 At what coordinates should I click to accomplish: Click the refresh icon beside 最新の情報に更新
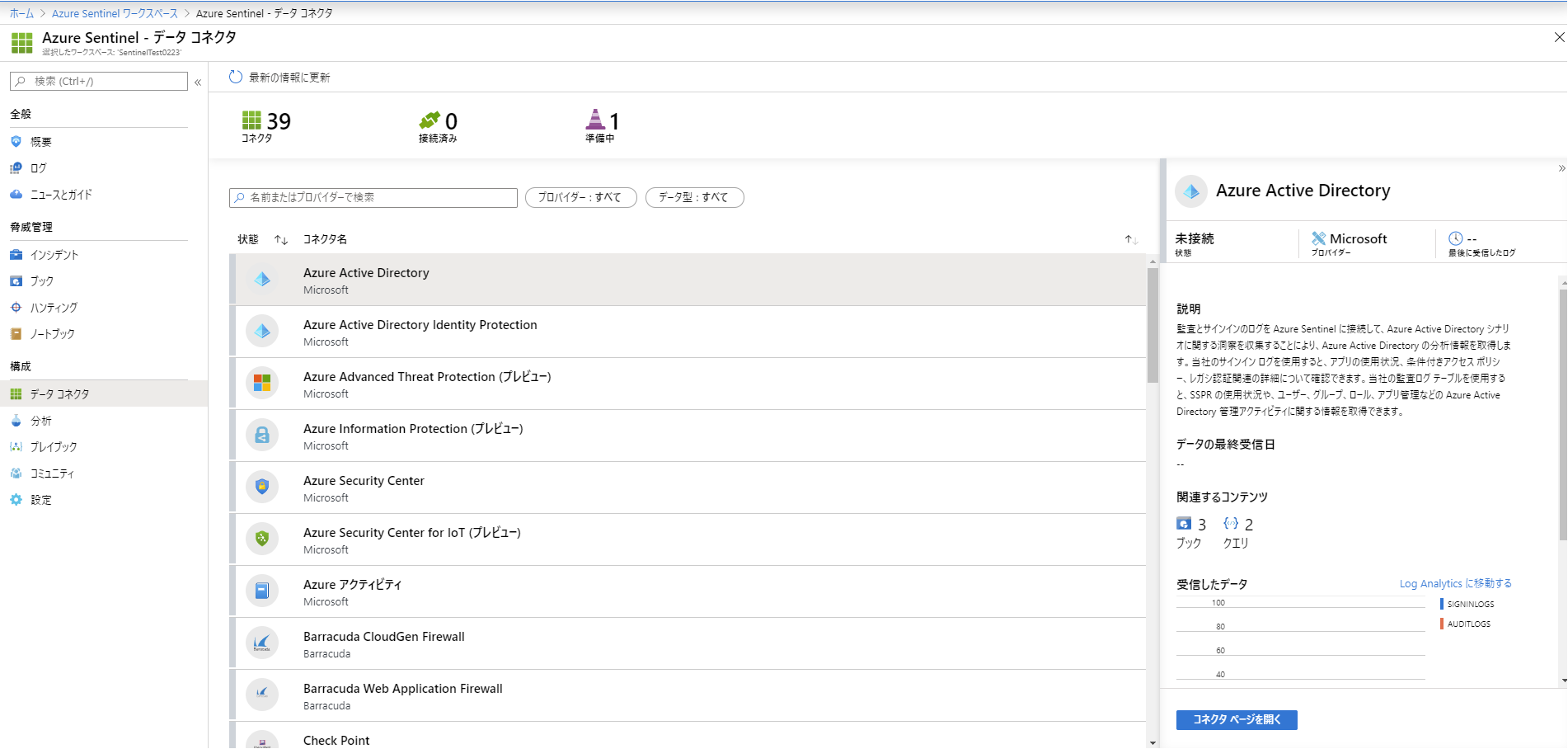click(236, 77)
